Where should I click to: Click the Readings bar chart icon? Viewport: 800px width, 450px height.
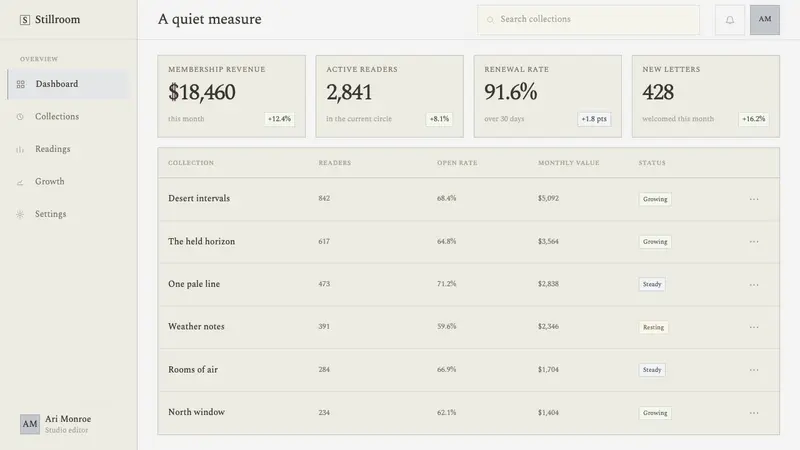(20, 149)
